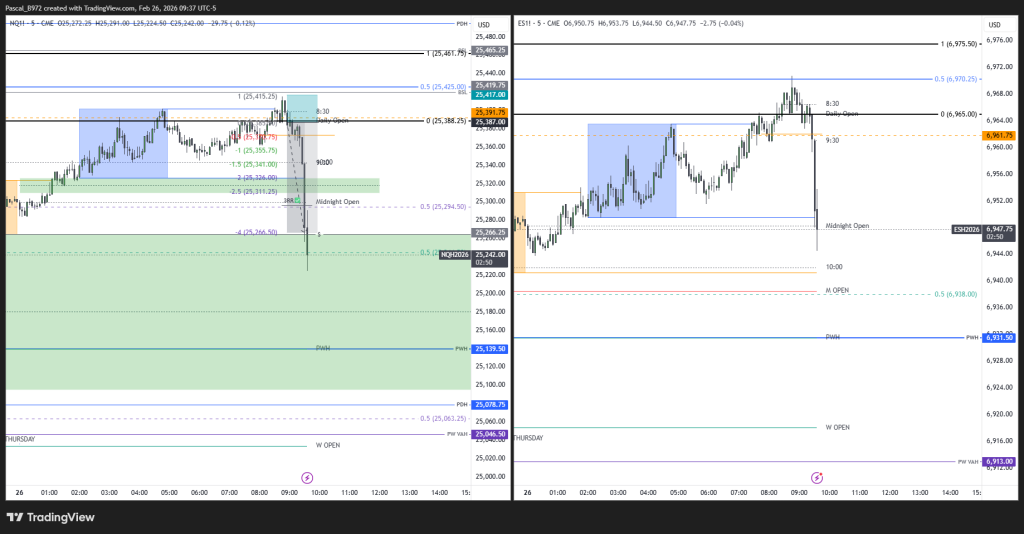
Task: Click the purple 6,913.00 PW VAH price label
Action: (x=1000, y=462)
